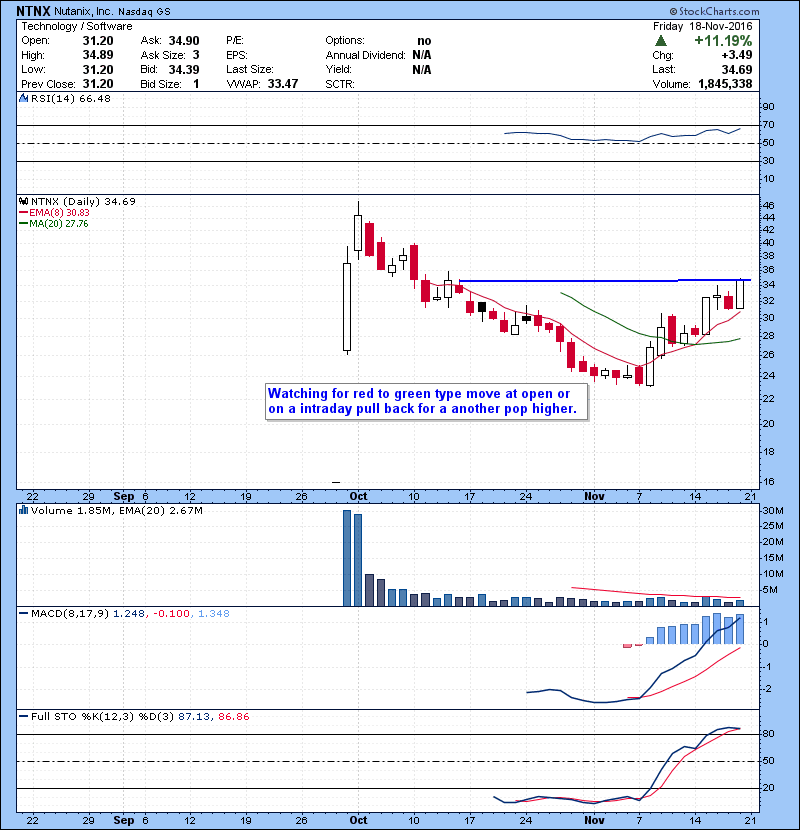Screen dimensions: 800x830
Task: Click the red EMA(8) legend dash
Action: point(23,213)
